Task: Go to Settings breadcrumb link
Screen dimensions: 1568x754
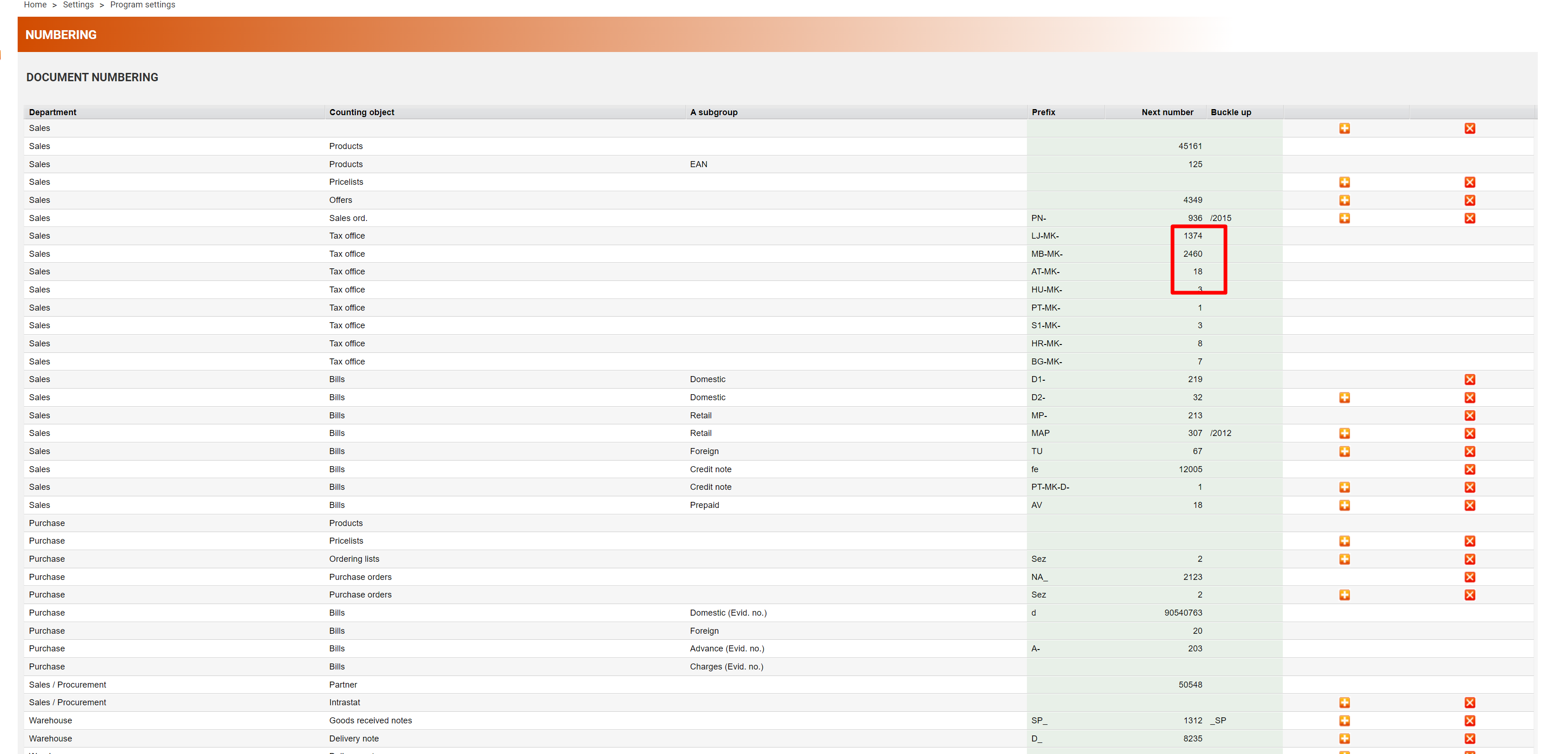Action: click(78, 5)
